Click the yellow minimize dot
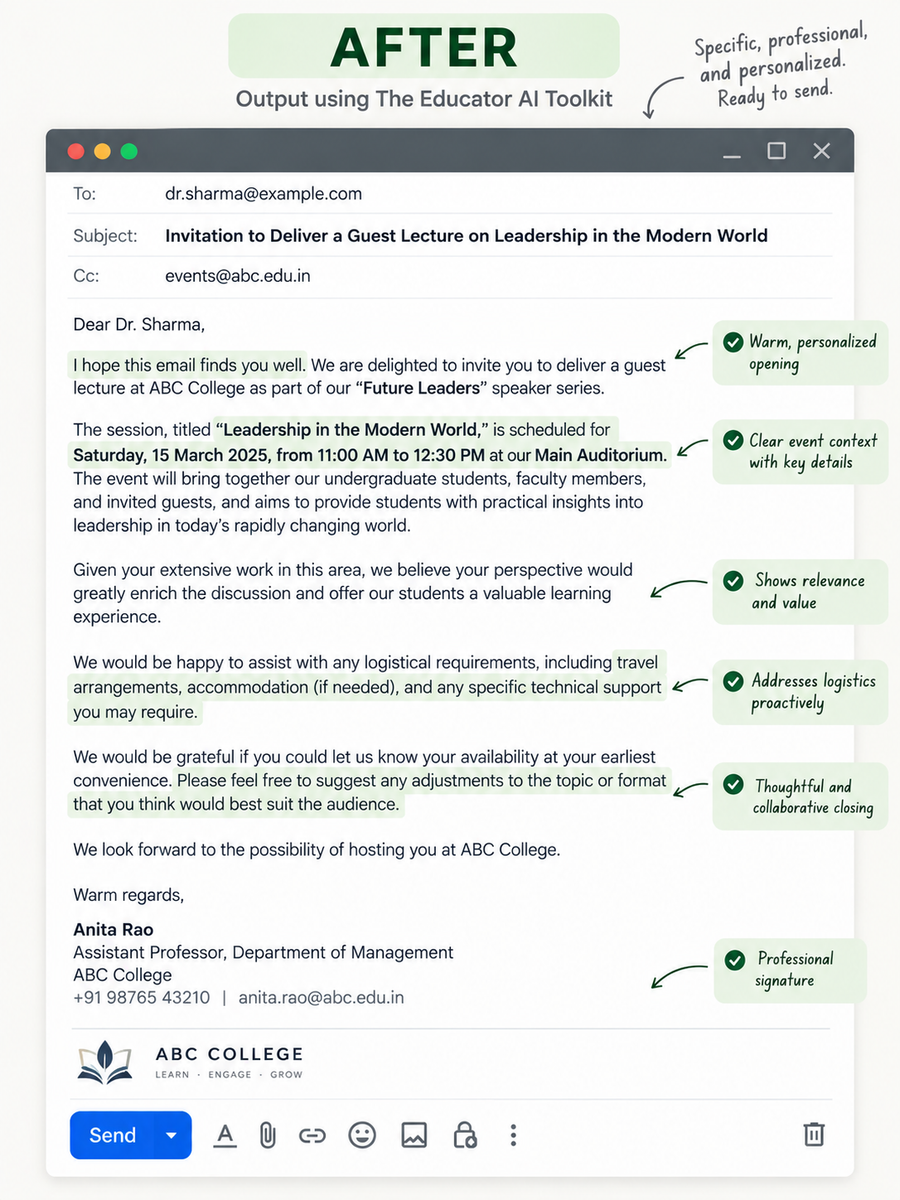The width and height of the screenshot is (900, 1200). 102,152
